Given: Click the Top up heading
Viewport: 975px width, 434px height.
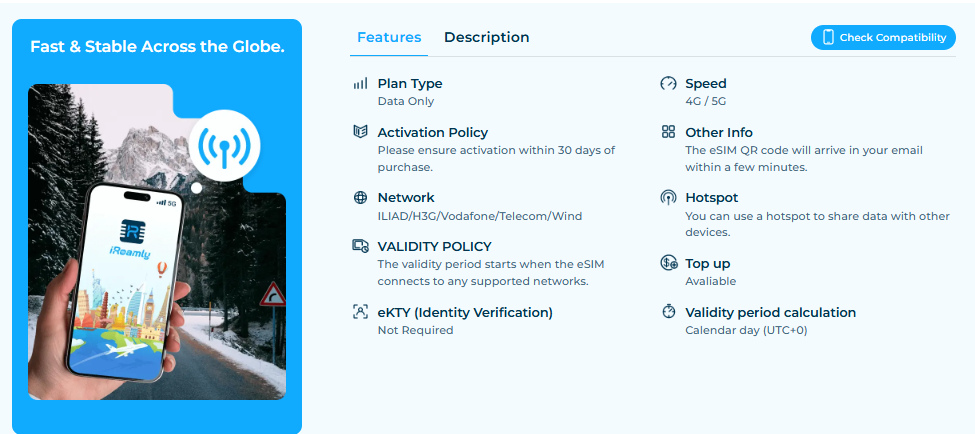Looking at the screenshot, I should coord(707,264).
